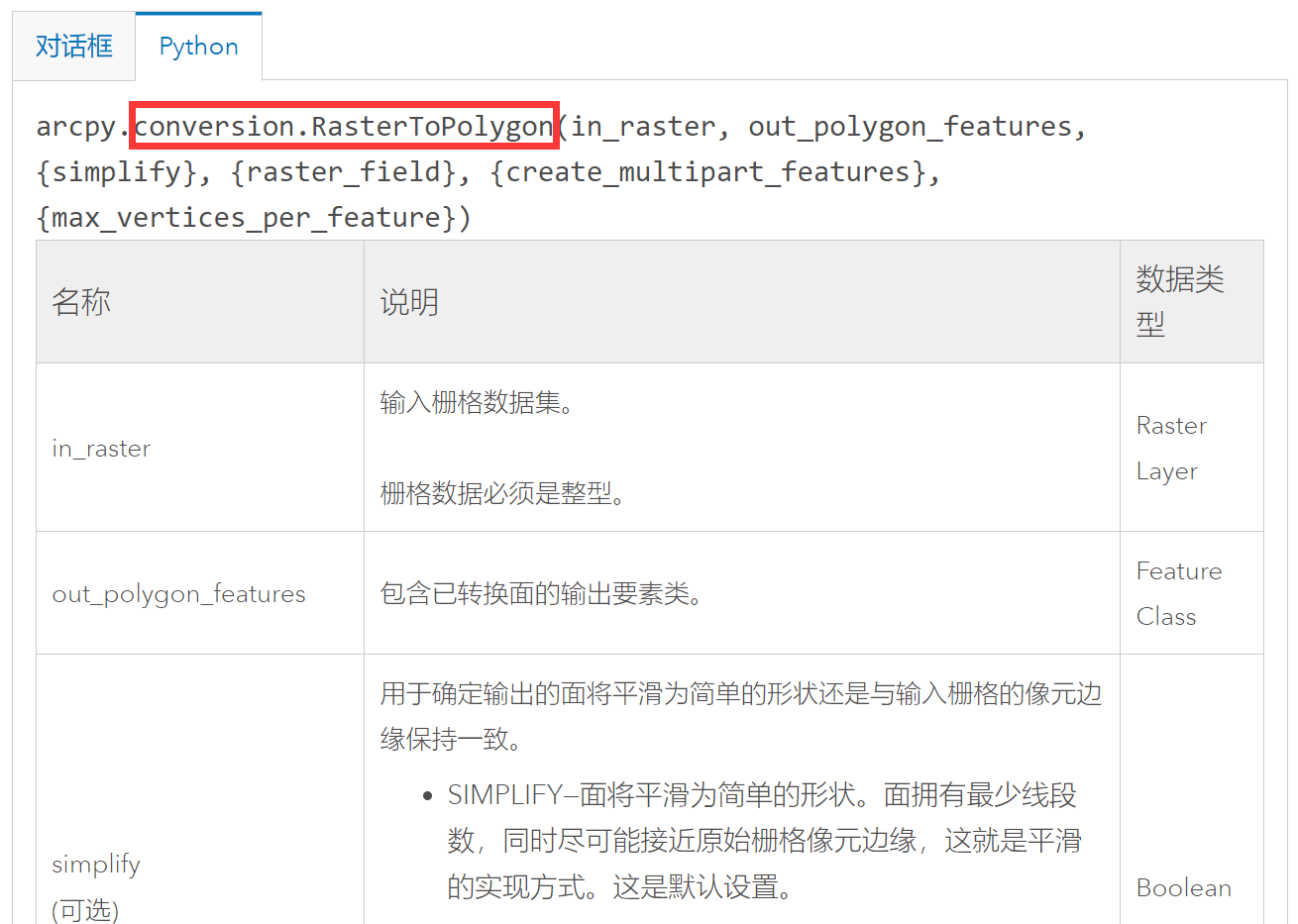
Task: Click the {create_multipart_features} code text
Action: point(708,172)
